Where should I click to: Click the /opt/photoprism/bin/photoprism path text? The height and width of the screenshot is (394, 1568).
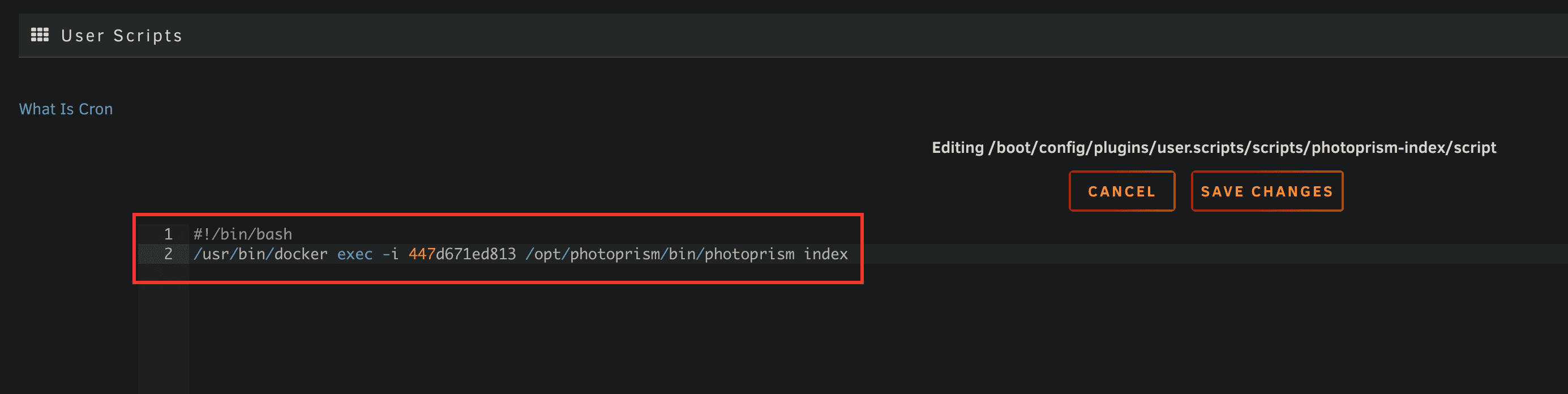[660, 254]
